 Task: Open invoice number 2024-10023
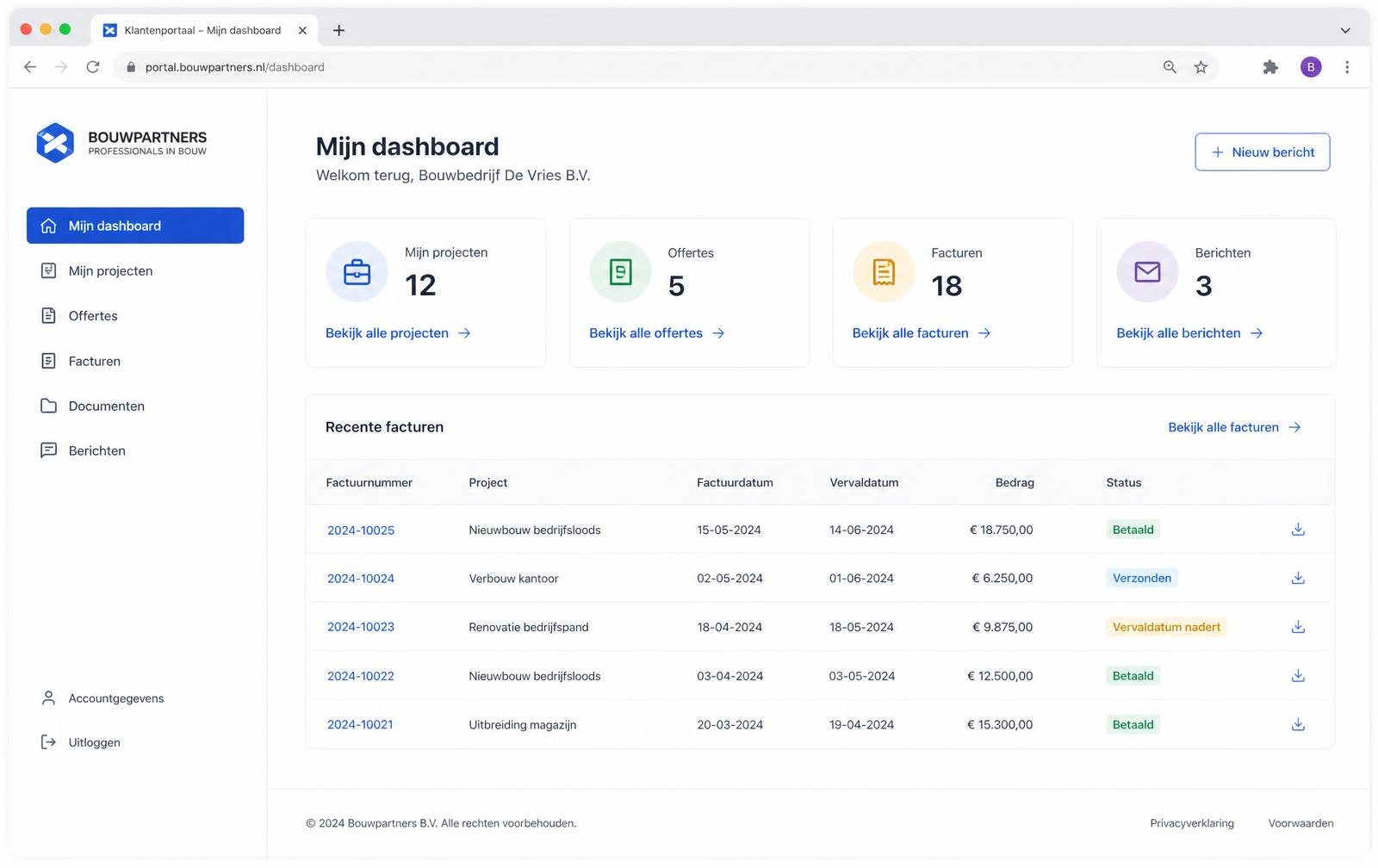pyautogui.click(x=361, y=627)
